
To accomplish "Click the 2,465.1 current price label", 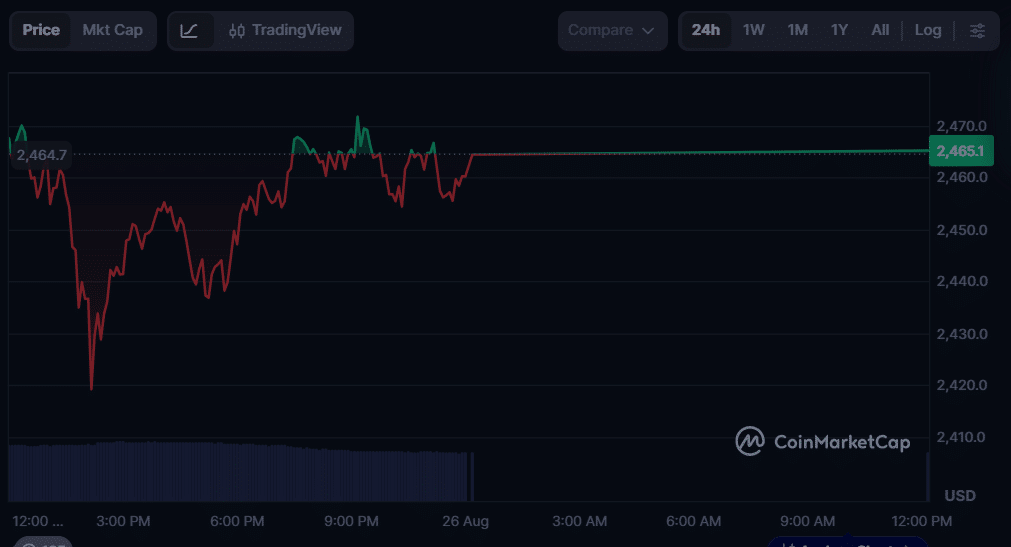I will (961, 151).
